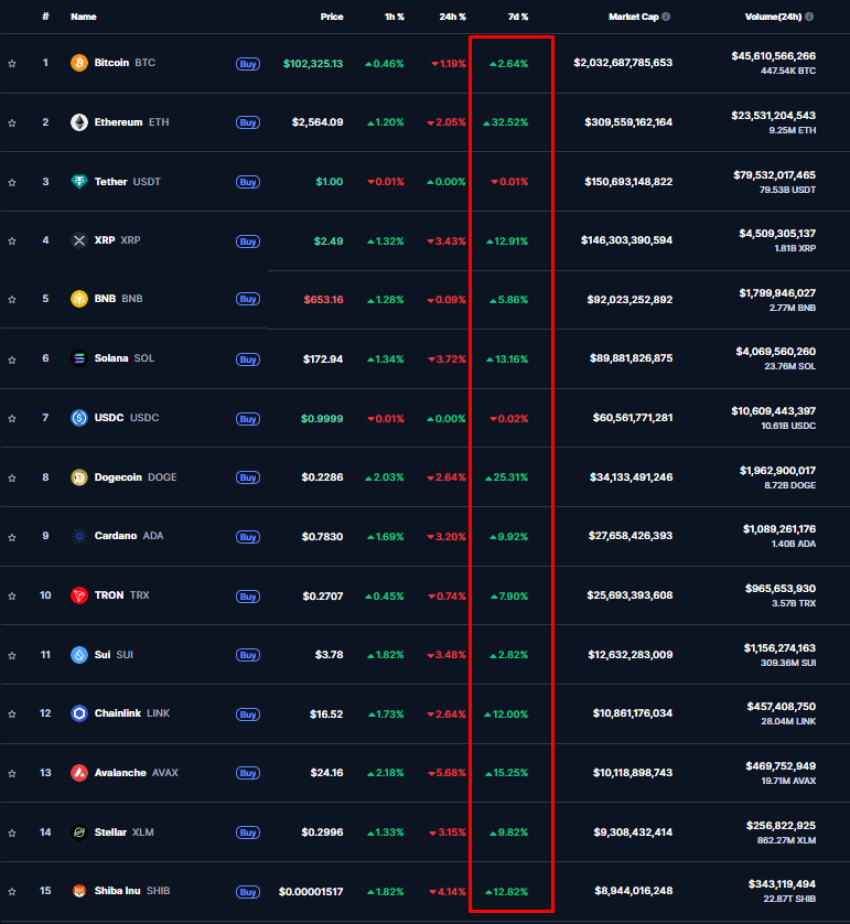Image resolution: width=850 pixels, height=924 pixels.
Task: Open the TRON coin page link
Action: coord(110,595)
